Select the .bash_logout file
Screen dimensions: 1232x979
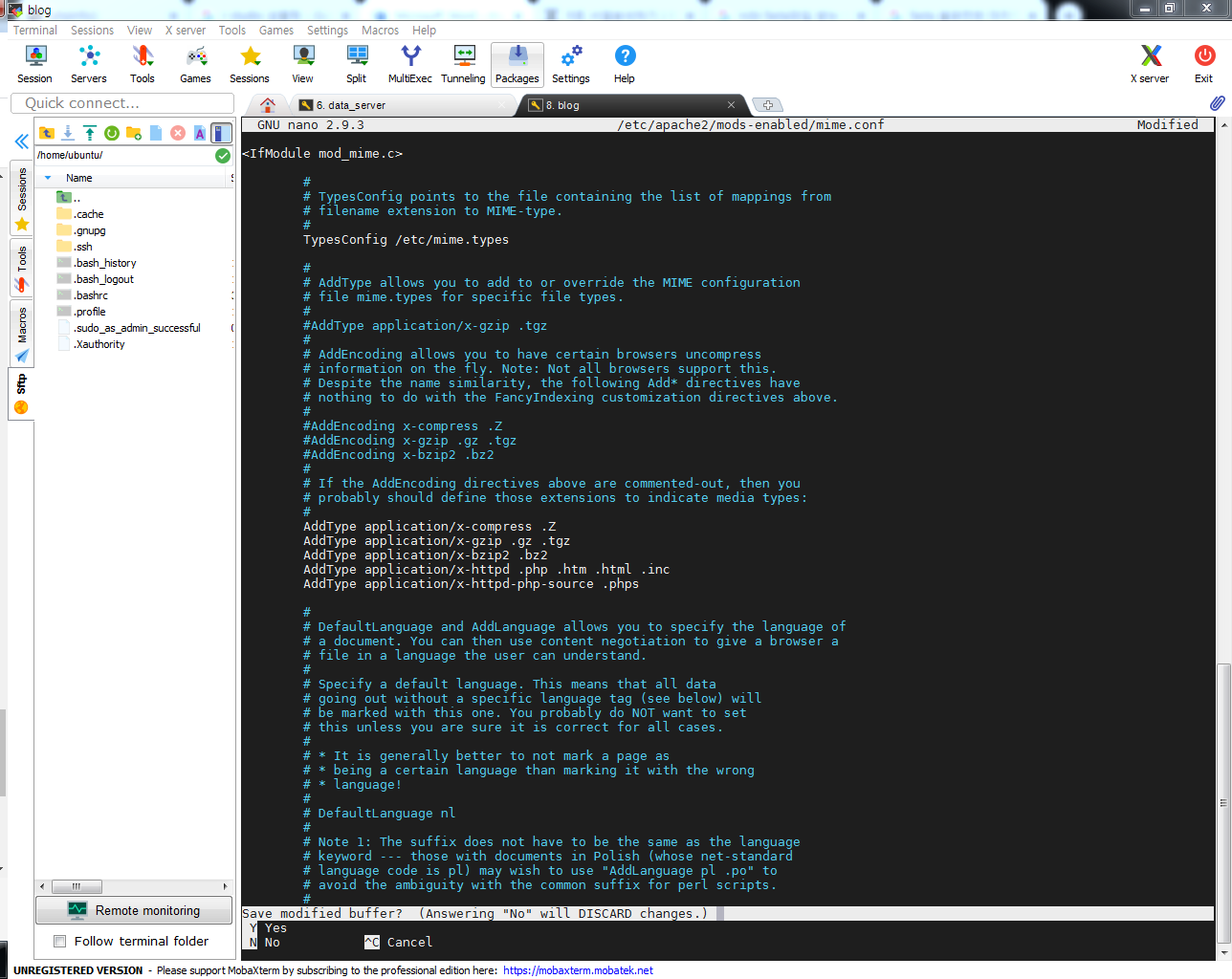pos(104,279)
